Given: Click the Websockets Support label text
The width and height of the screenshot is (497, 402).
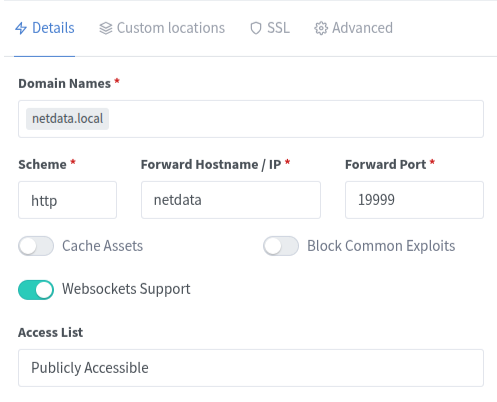Looking at the screenshot, I should tap(126, 289).
